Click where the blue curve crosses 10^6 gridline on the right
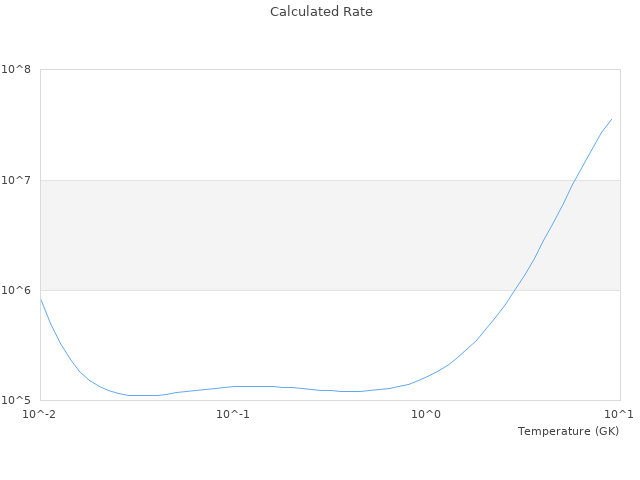Viewport: 640px width, 480px height. pos(520,290)
